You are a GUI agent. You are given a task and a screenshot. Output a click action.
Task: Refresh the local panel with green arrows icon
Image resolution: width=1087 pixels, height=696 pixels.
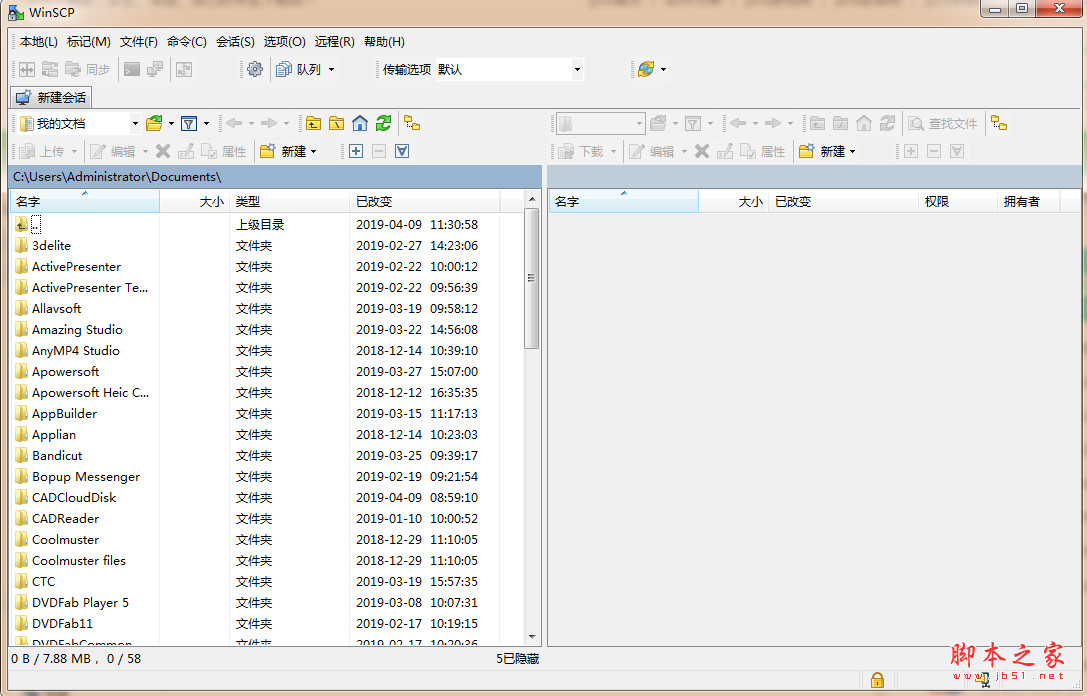point(383,123)
